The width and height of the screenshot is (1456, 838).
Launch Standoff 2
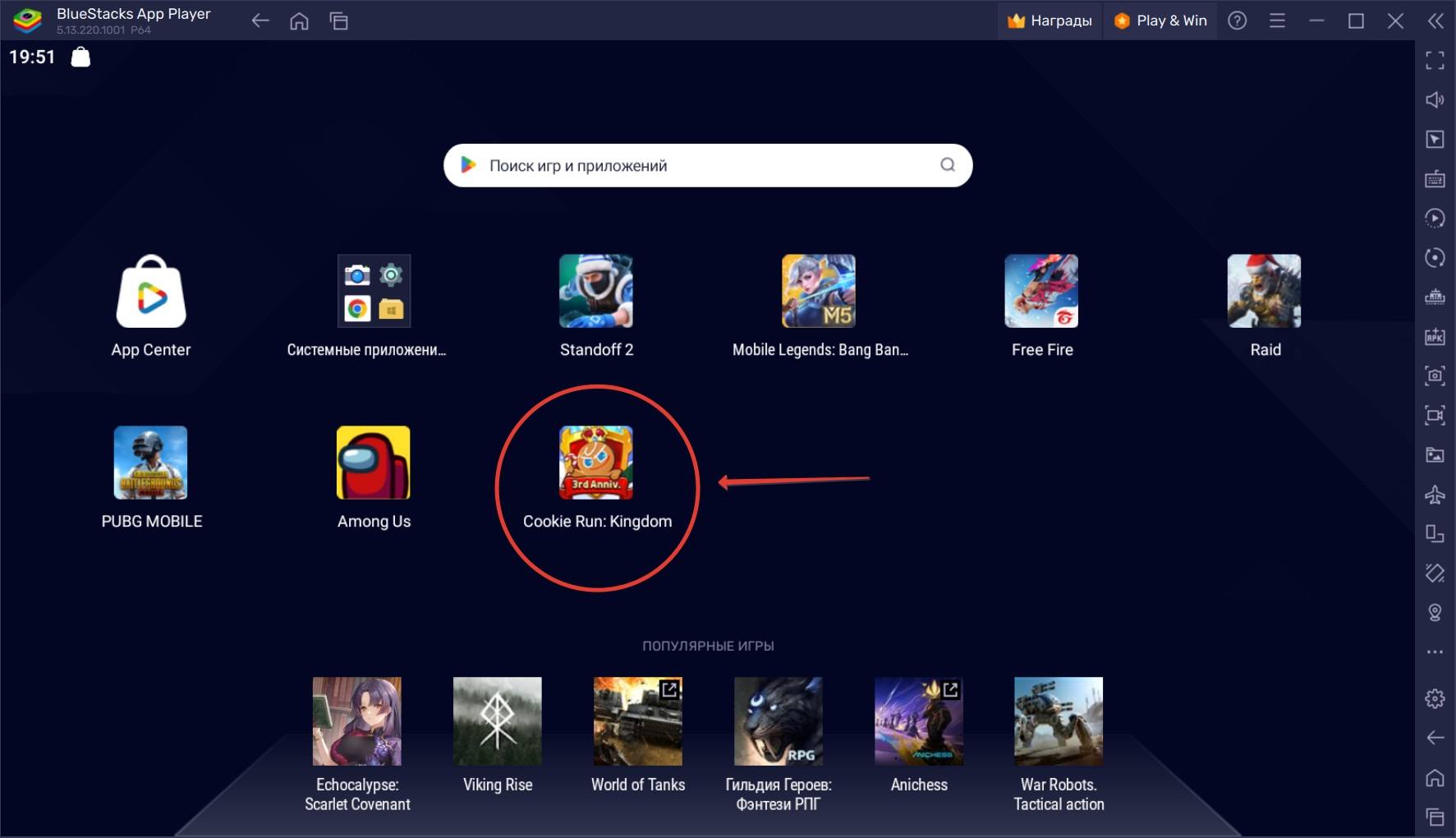(x=596, y=291)
